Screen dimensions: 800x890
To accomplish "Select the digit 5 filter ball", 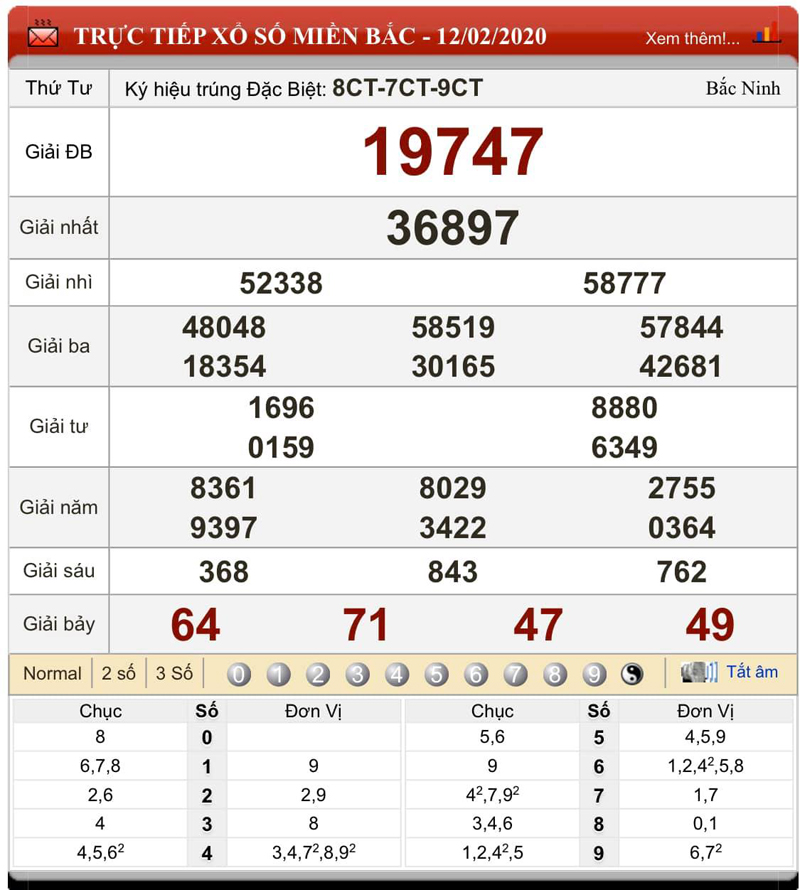I will coord(437,674).
